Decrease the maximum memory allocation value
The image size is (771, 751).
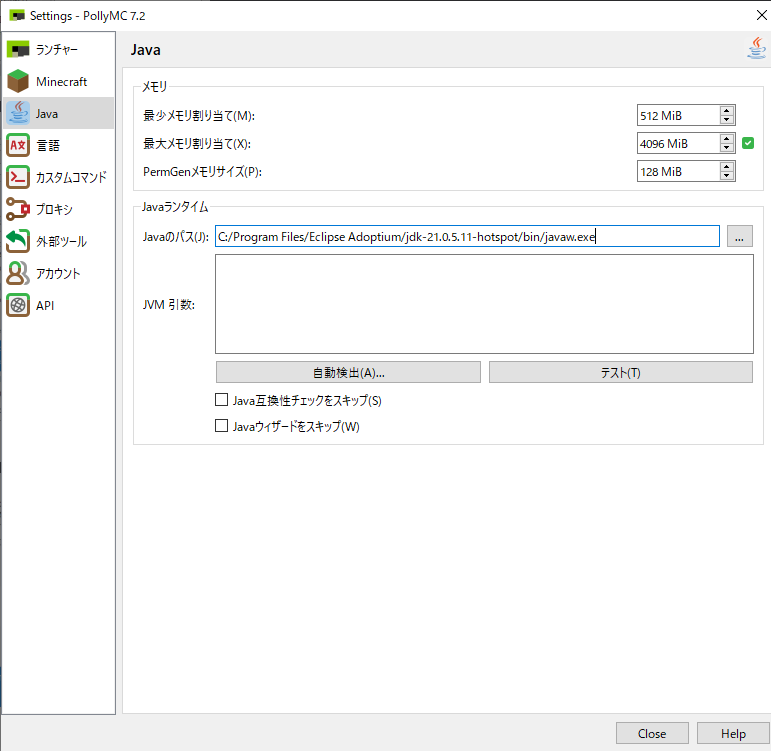(x=726, y=148)
